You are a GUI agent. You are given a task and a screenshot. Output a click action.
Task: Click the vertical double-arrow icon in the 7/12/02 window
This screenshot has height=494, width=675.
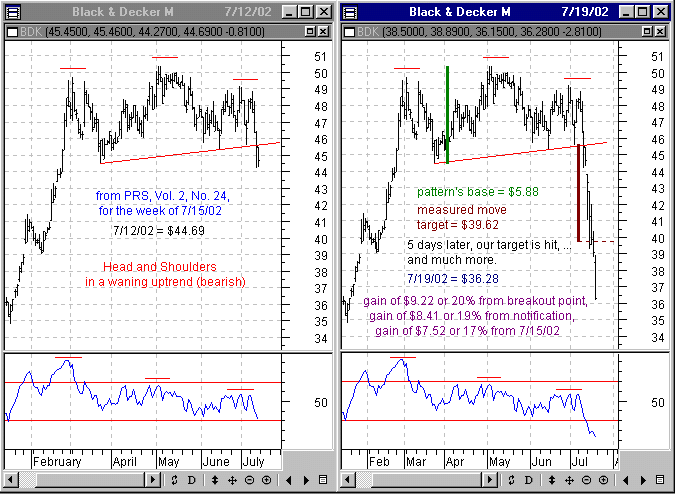(x=214, y=480)
